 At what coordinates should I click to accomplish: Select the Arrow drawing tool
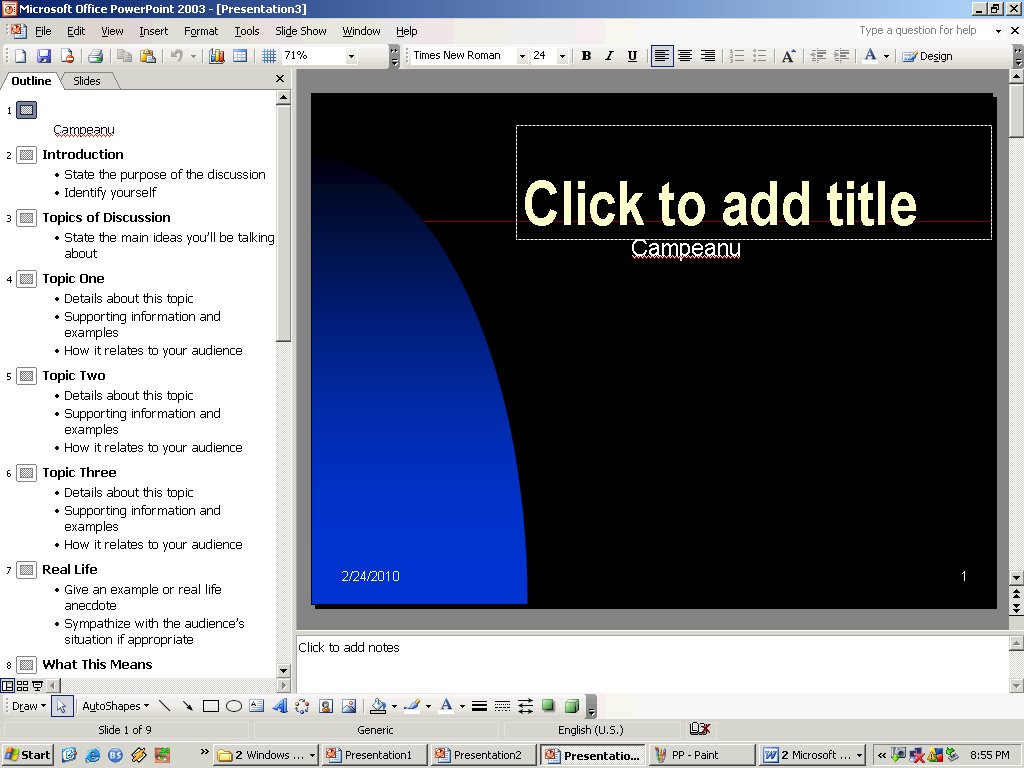click(187, 706)
